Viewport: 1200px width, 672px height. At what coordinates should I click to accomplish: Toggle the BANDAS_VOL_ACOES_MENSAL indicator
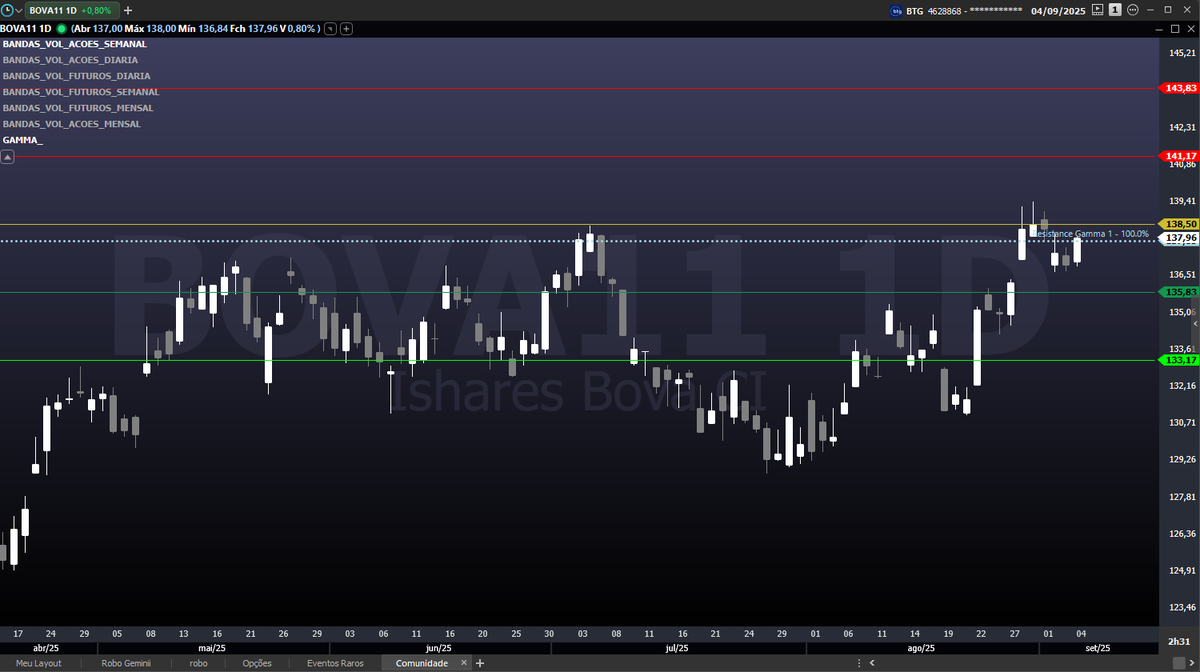(x=72, y=124)
